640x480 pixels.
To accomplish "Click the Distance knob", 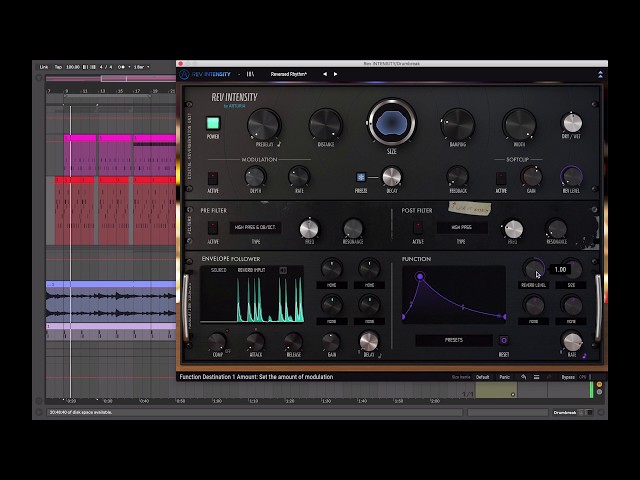I will click(x=326, y=124).
